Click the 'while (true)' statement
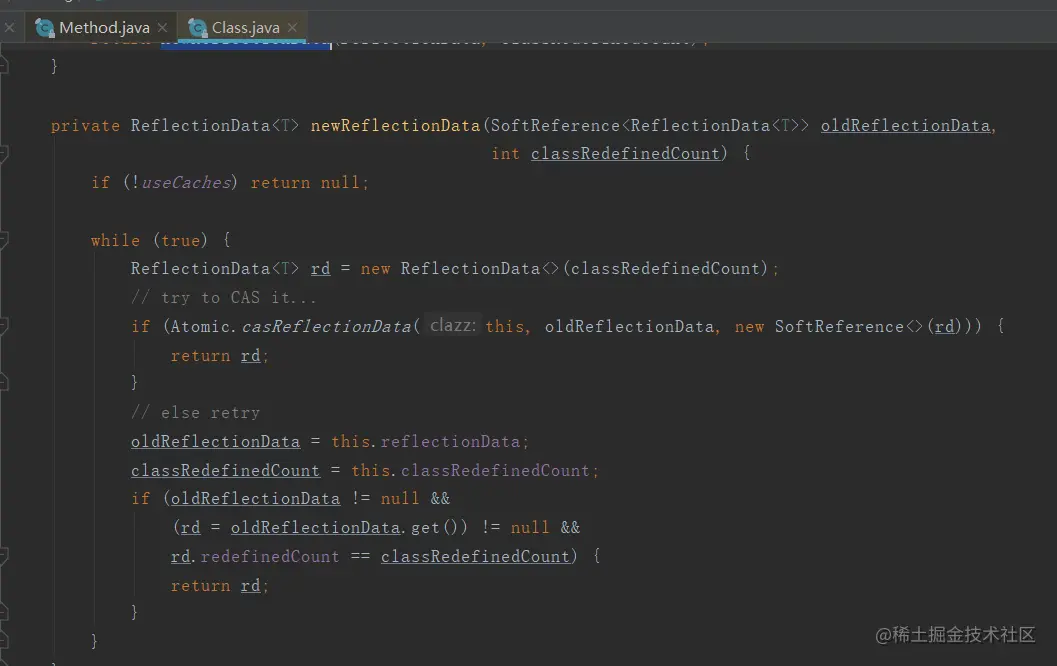 tap(150, 240)
